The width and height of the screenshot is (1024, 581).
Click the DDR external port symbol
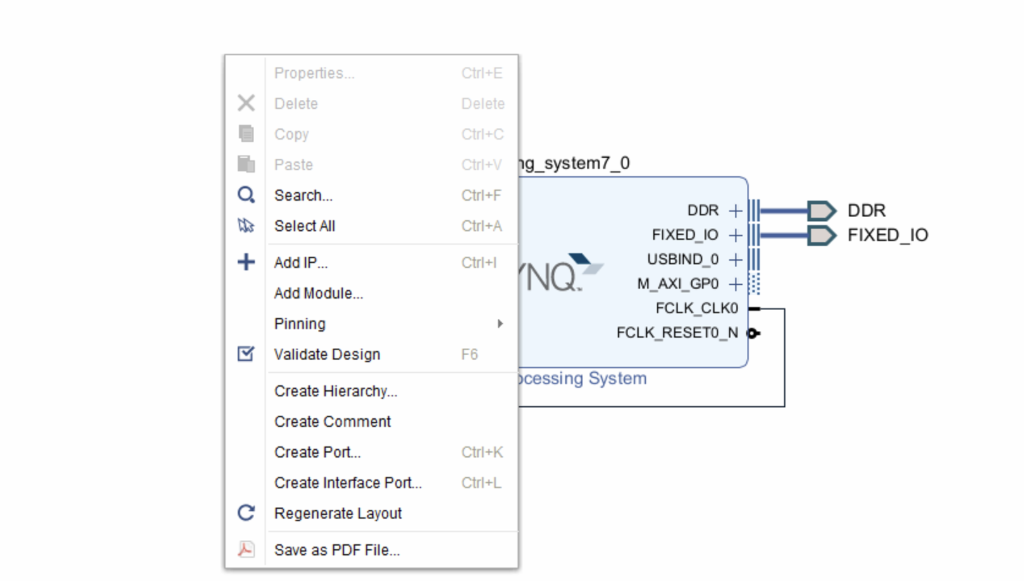click(822, 211)
